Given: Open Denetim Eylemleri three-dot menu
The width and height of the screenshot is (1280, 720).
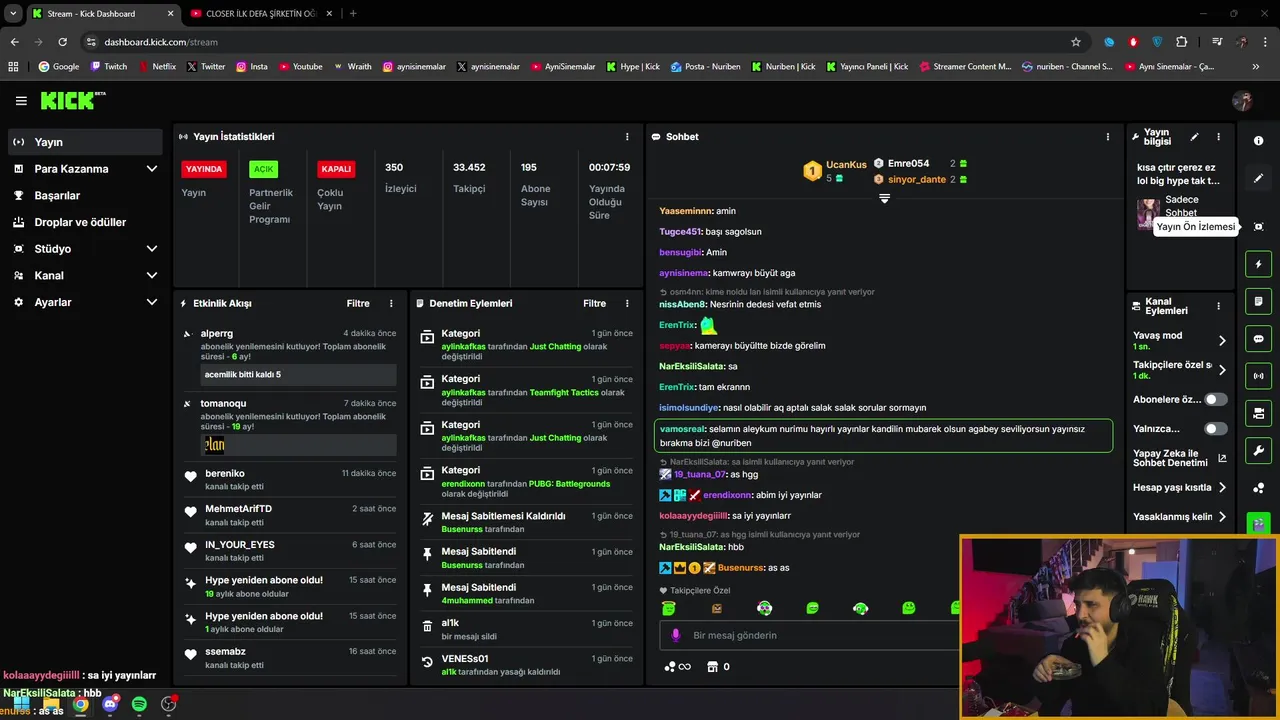Looking at the screenshot, I should [x=627, y=303].
